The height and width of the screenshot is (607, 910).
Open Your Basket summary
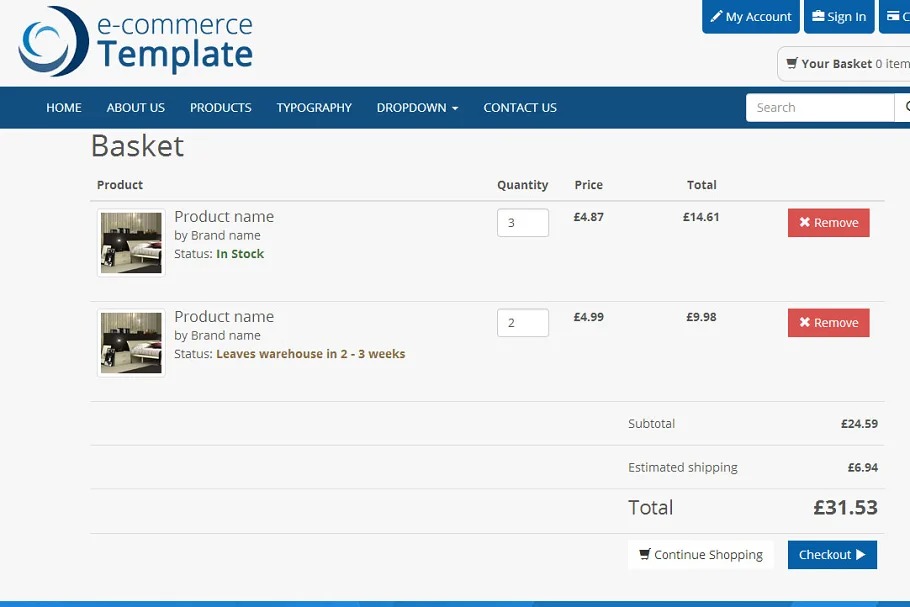pyautogui.click(x=845, y=64)
